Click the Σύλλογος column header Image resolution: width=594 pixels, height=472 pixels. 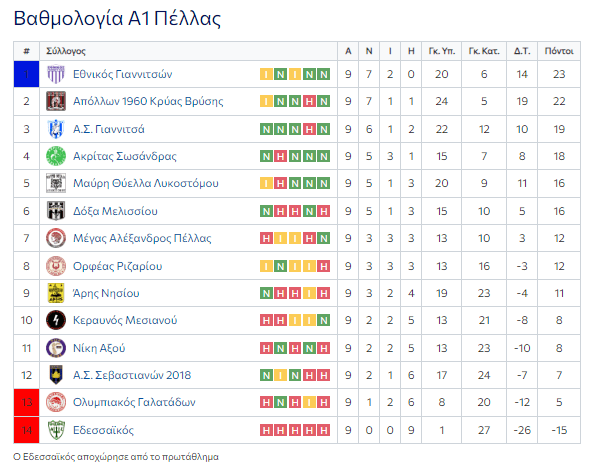[x=66, y=51]
